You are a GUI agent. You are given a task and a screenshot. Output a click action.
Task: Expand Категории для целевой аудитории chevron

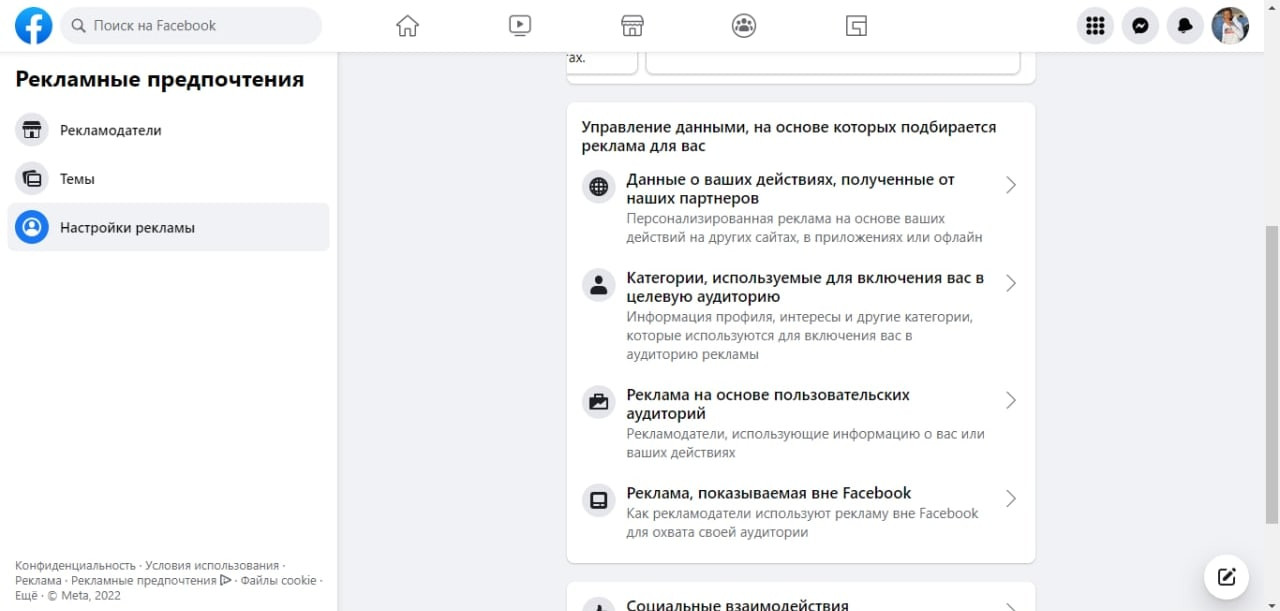[x=1011, y=283]
